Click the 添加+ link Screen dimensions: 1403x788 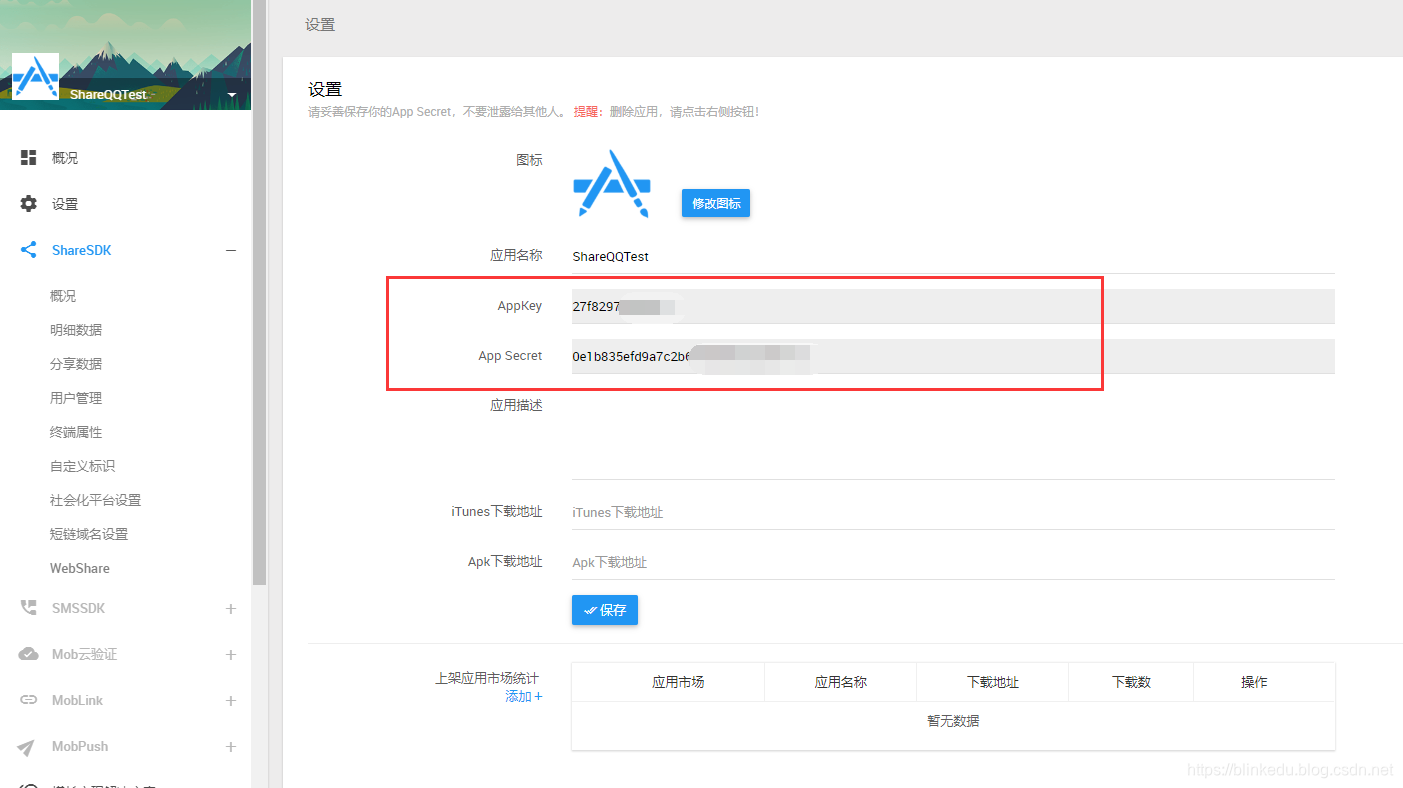coord(524,696)
